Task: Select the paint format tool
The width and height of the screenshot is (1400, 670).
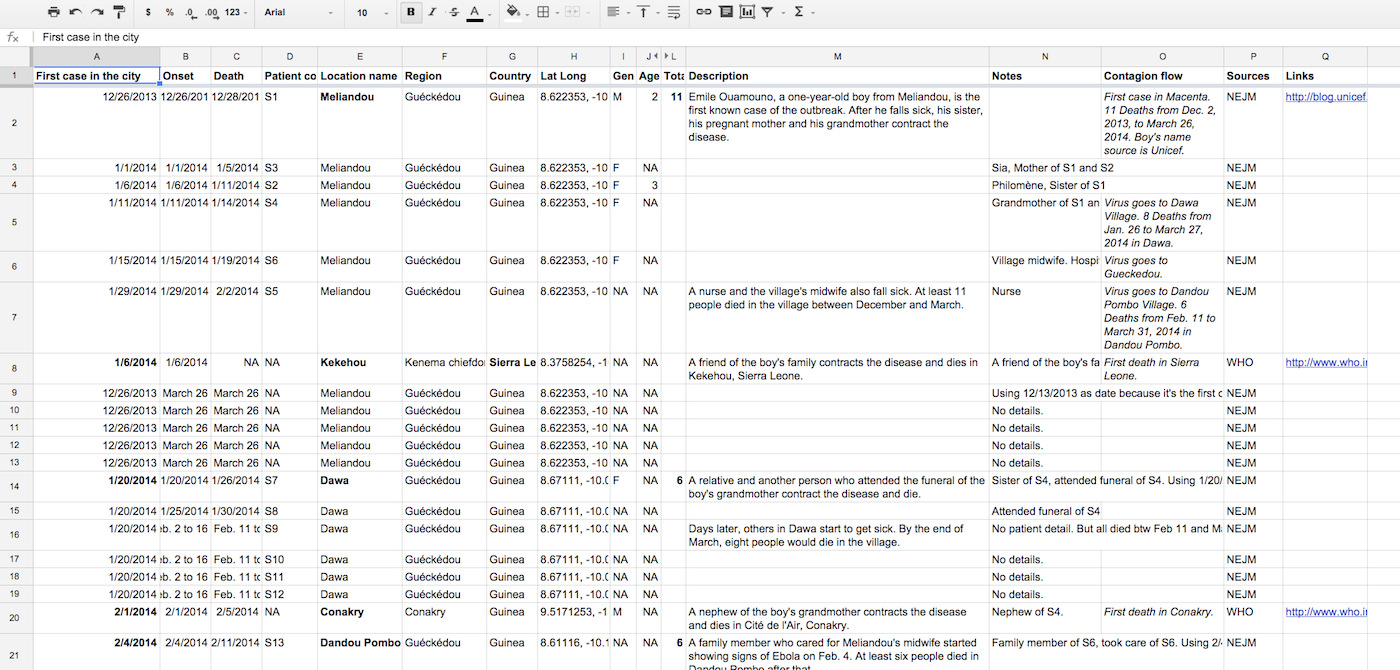Action: pyautogui.click(x=119, y=12)
